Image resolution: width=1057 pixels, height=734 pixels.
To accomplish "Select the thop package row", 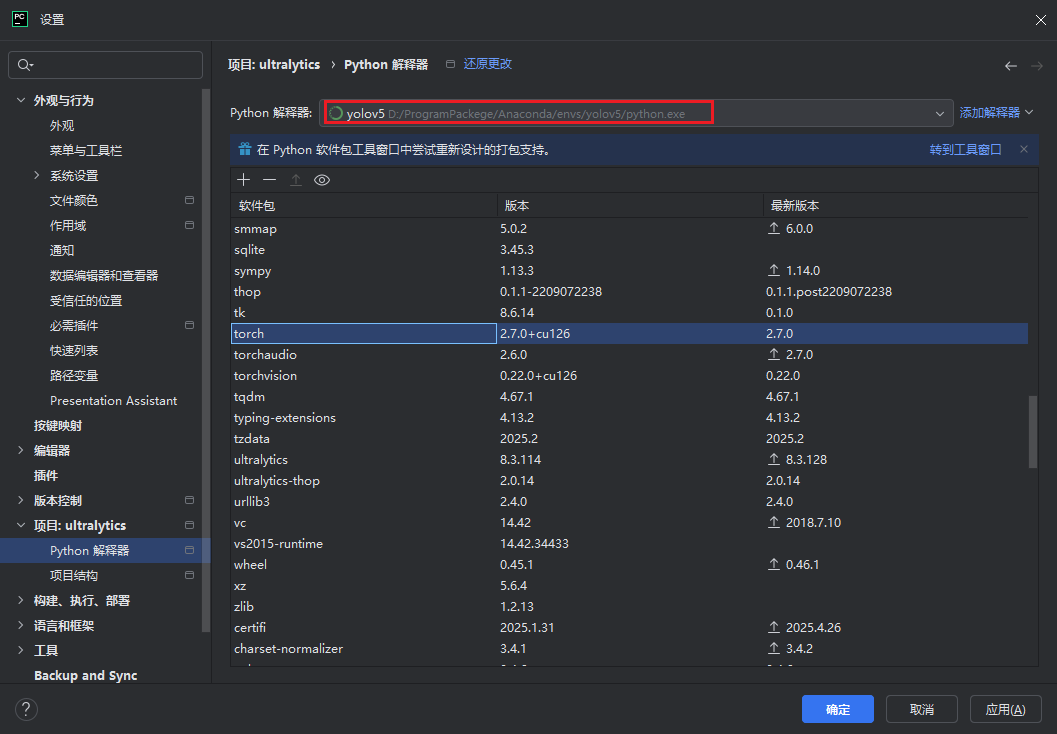I will click(x=629, y=291).
